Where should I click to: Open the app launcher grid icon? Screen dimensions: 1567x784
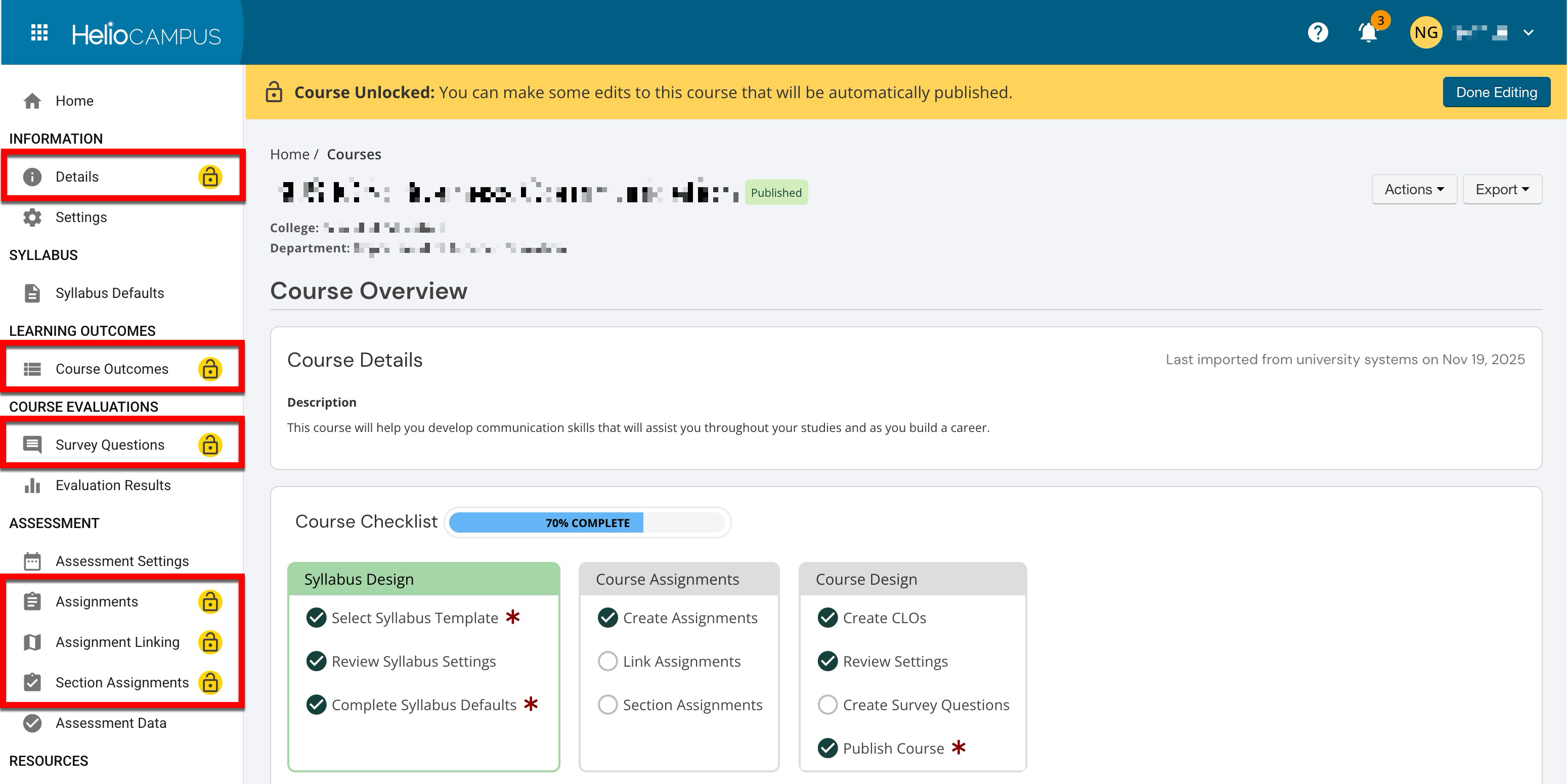[39, 33]
